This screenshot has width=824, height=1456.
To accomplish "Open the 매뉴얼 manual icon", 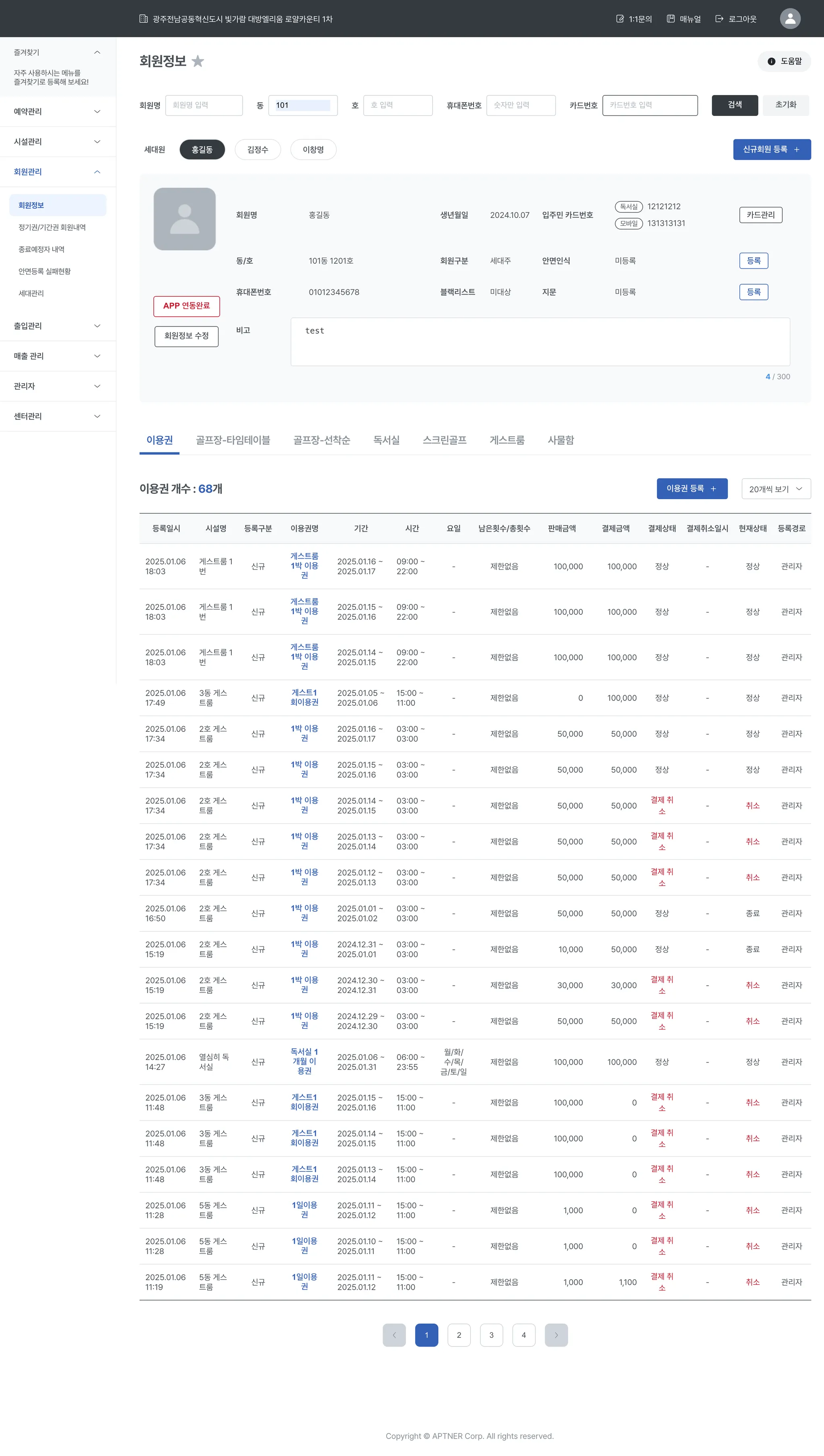I will 671,19.
